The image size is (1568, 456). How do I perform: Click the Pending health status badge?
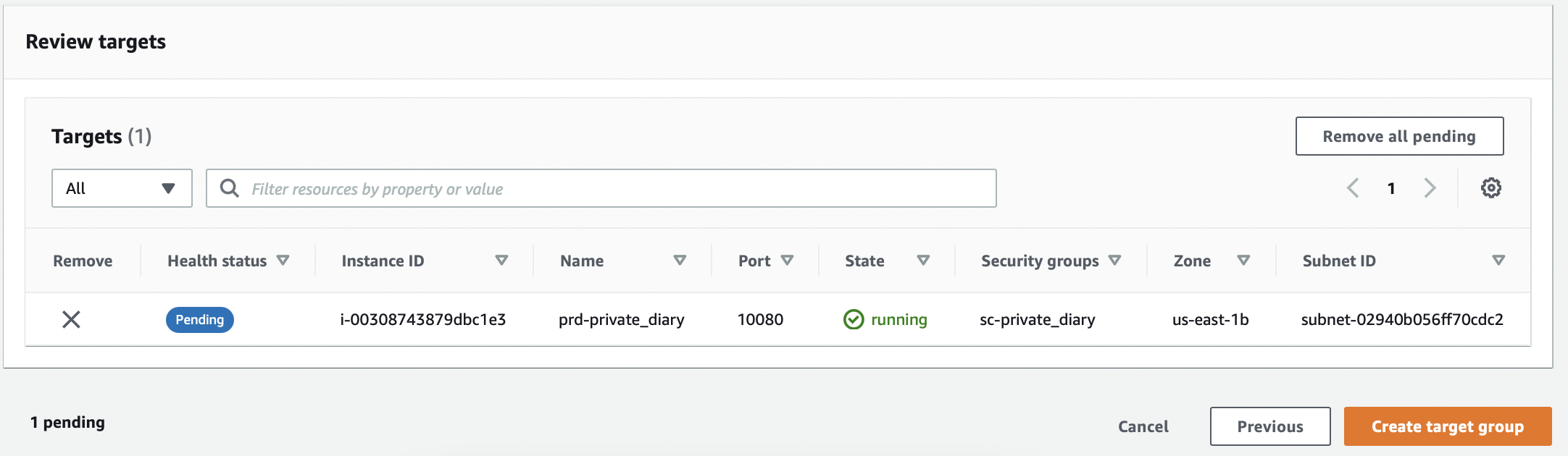[x=200, y=319]
